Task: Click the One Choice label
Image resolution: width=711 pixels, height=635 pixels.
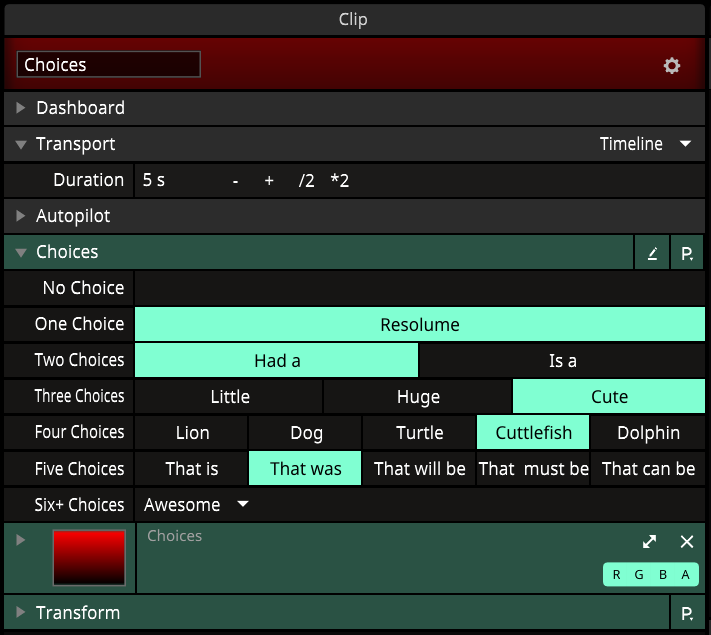Action: click(x=79, y=324)
